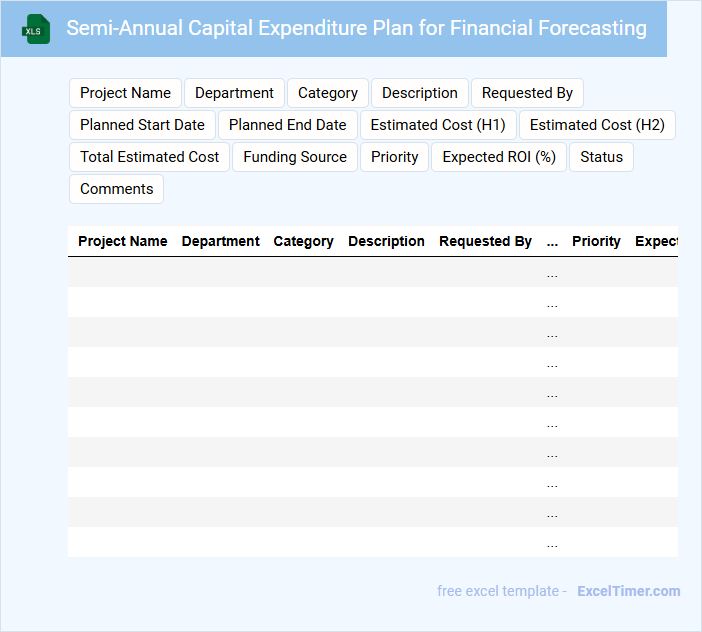
Task: Select the Estimated Cost (H1) tag
Action: click(x=437, y=125)
